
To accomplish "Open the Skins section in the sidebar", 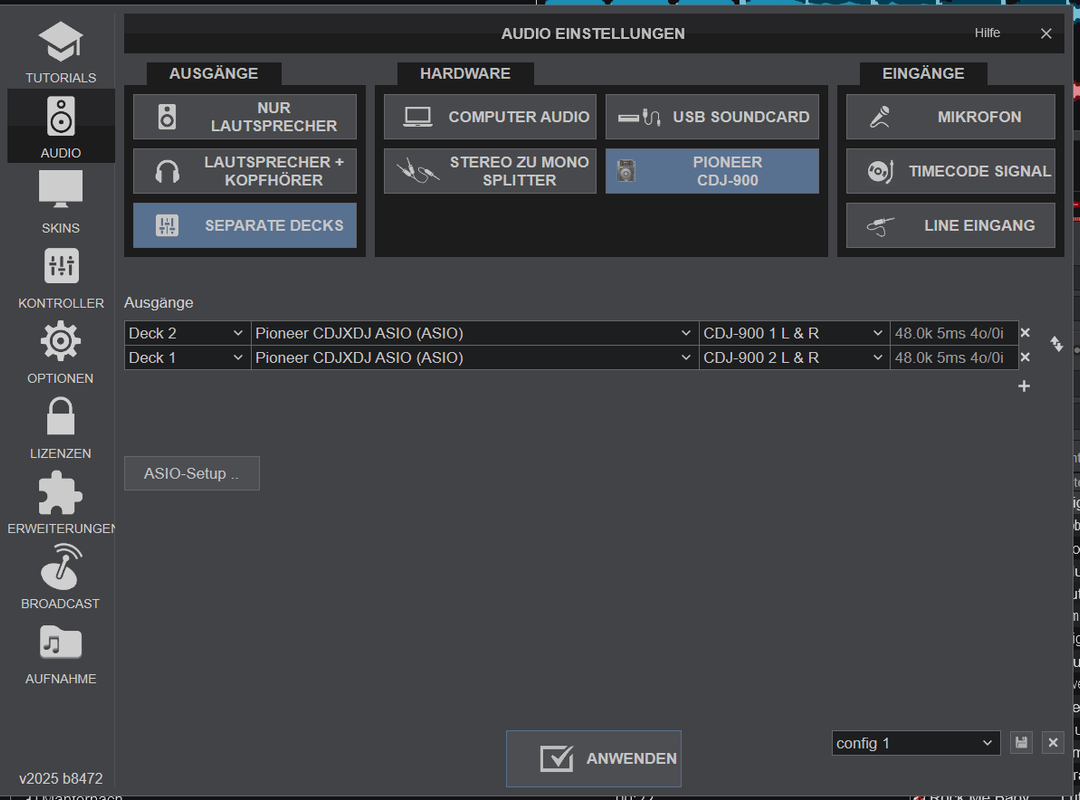I will (61, 201).
